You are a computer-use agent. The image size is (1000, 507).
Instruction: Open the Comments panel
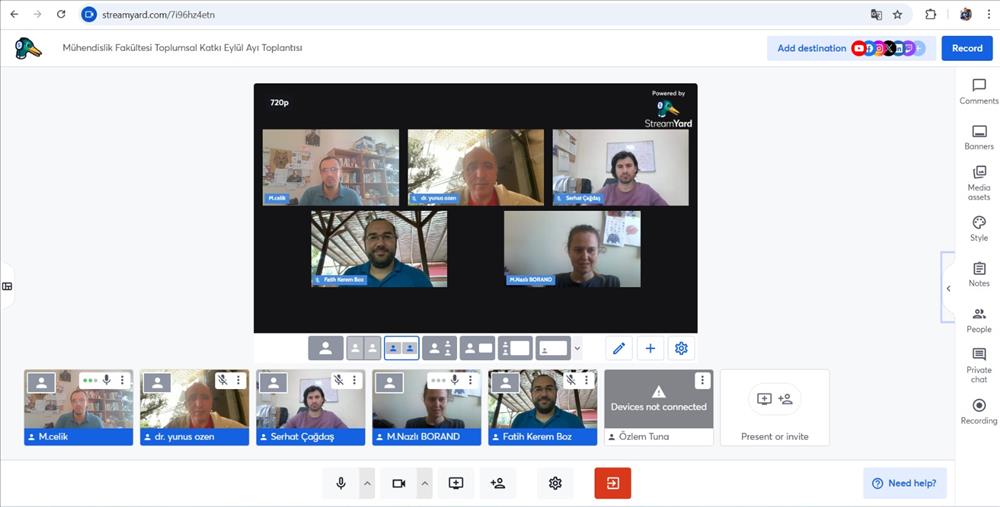(978, 91)
